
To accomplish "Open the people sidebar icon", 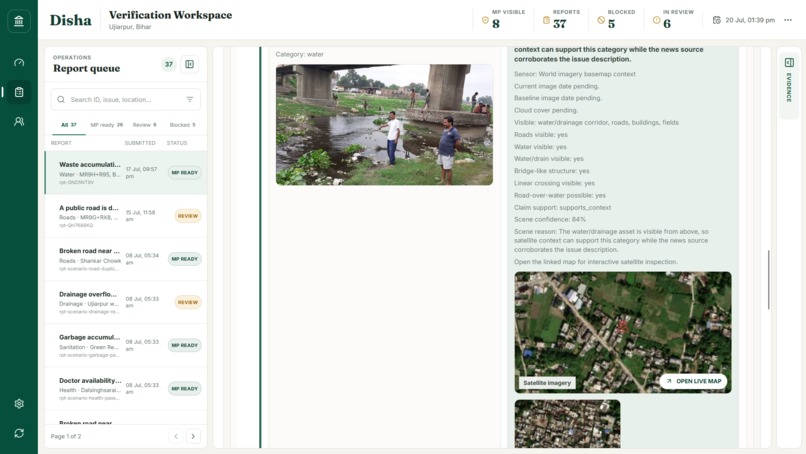I will (x=19, y=121).
